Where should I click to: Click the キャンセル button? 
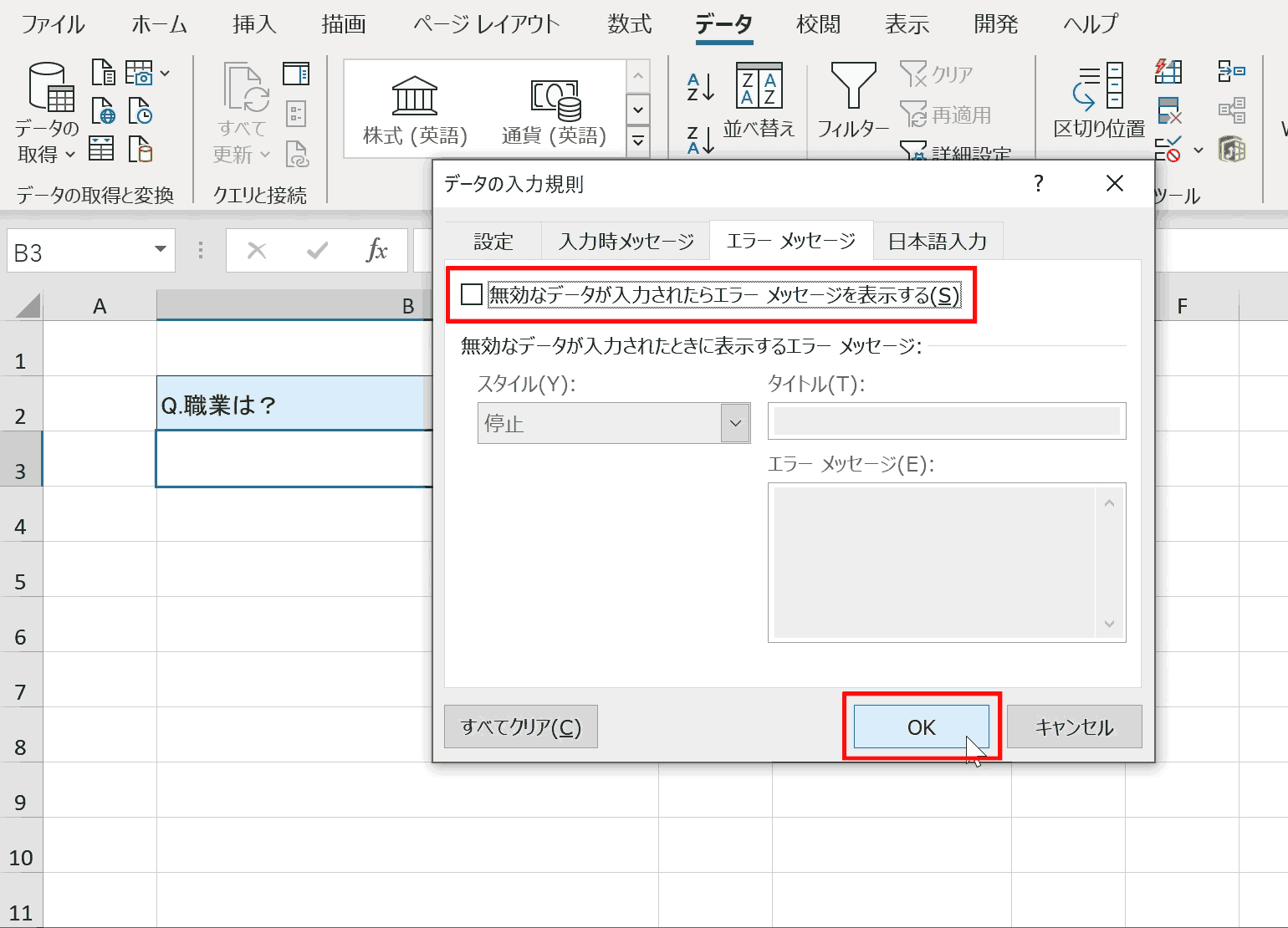[1075, 727]
